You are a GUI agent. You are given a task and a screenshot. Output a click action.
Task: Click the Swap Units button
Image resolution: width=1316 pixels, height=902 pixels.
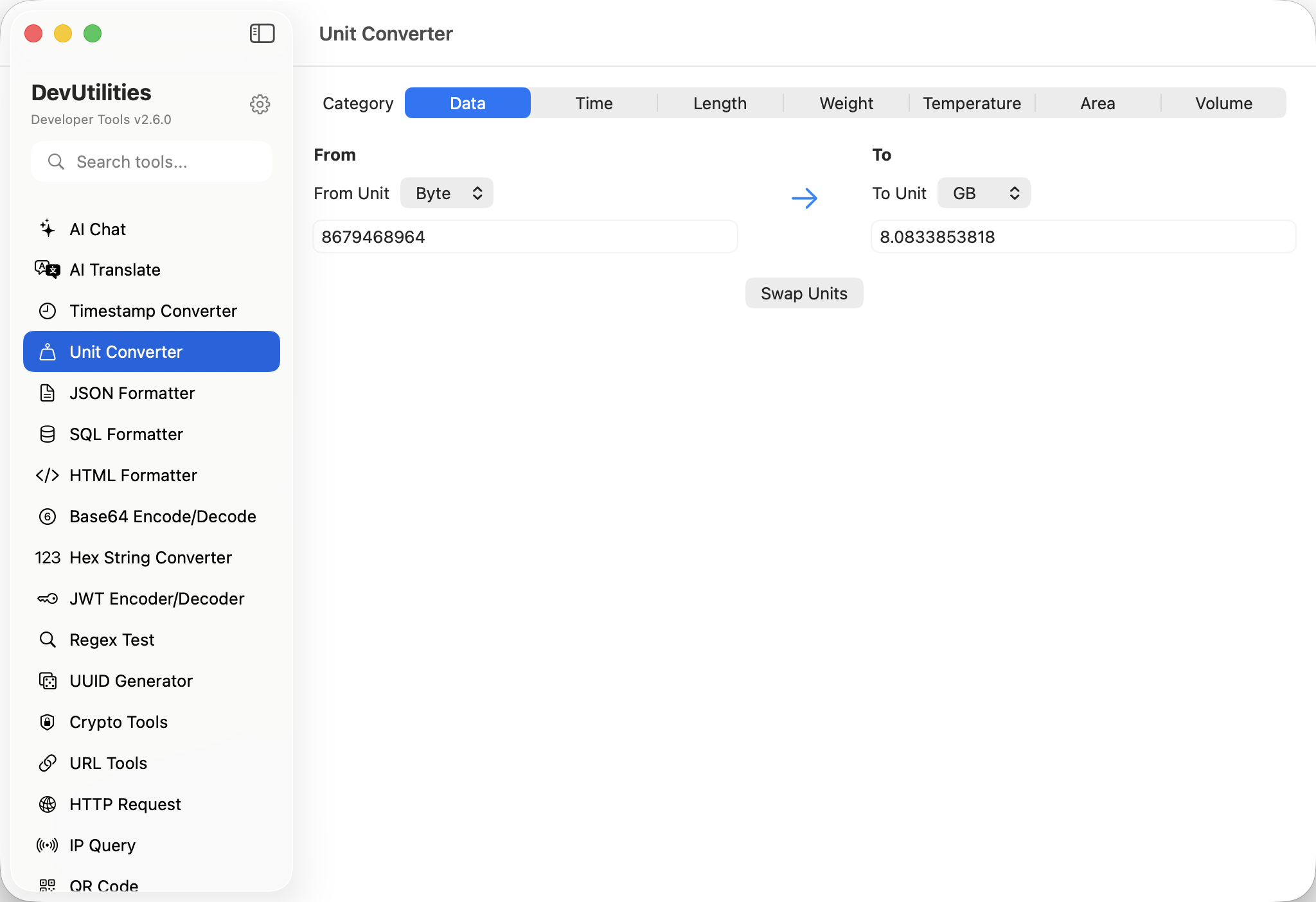(804, 293)
